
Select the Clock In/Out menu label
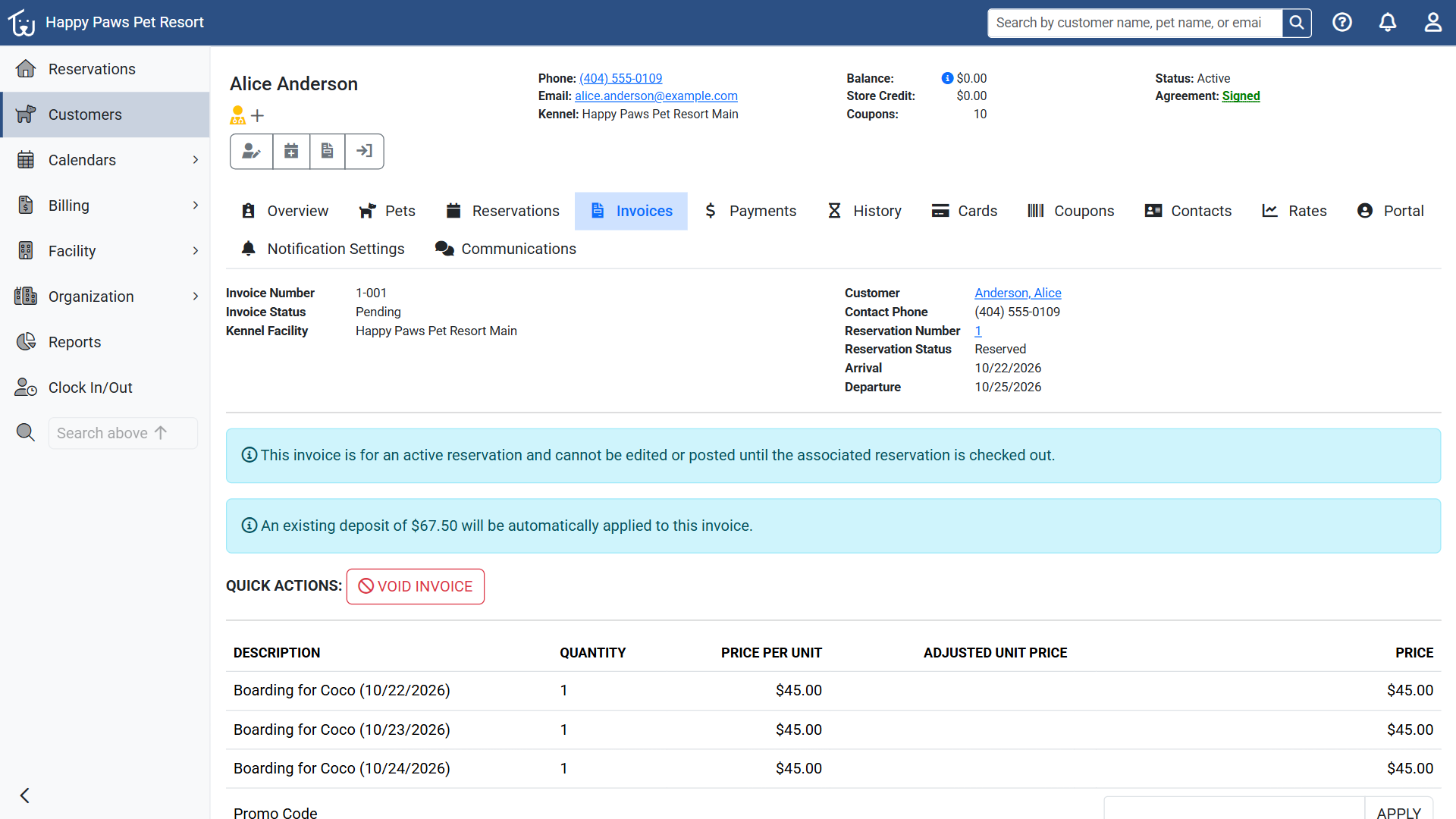pos(90,388)
